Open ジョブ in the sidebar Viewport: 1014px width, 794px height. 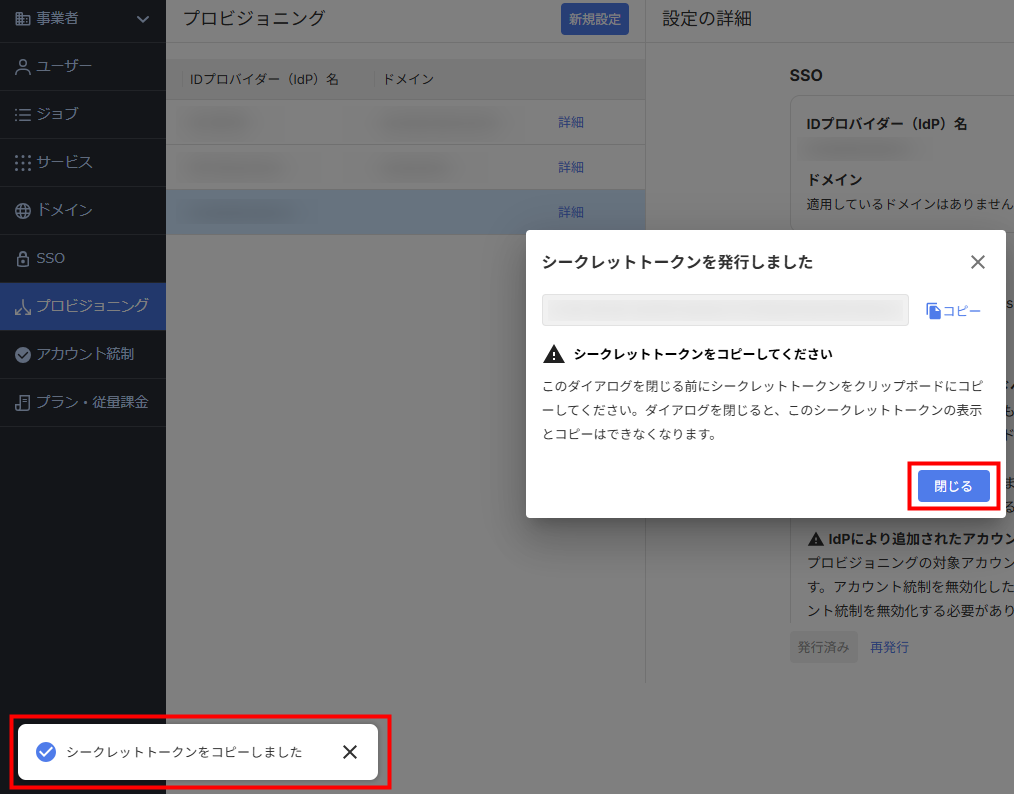pyautogui.click(x=83, y=114)
